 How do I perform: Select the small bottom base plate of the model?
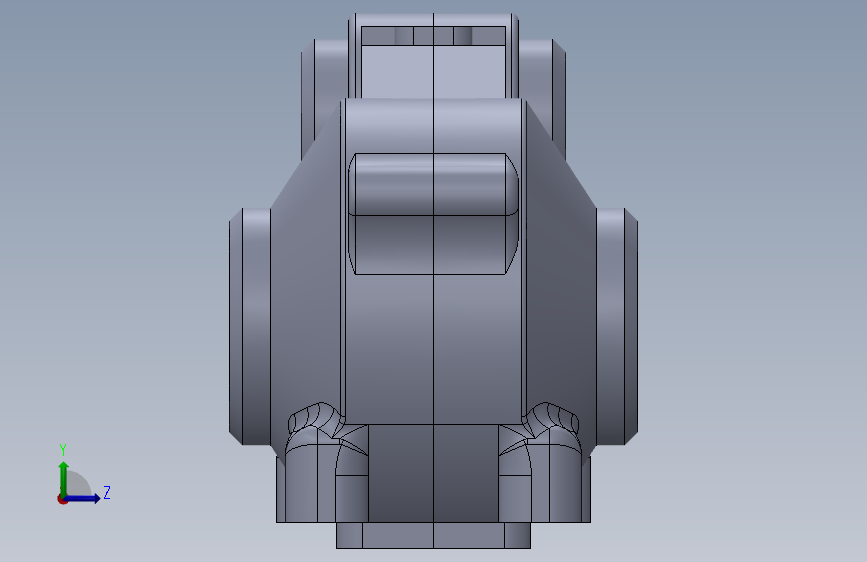tap(434, 535)
